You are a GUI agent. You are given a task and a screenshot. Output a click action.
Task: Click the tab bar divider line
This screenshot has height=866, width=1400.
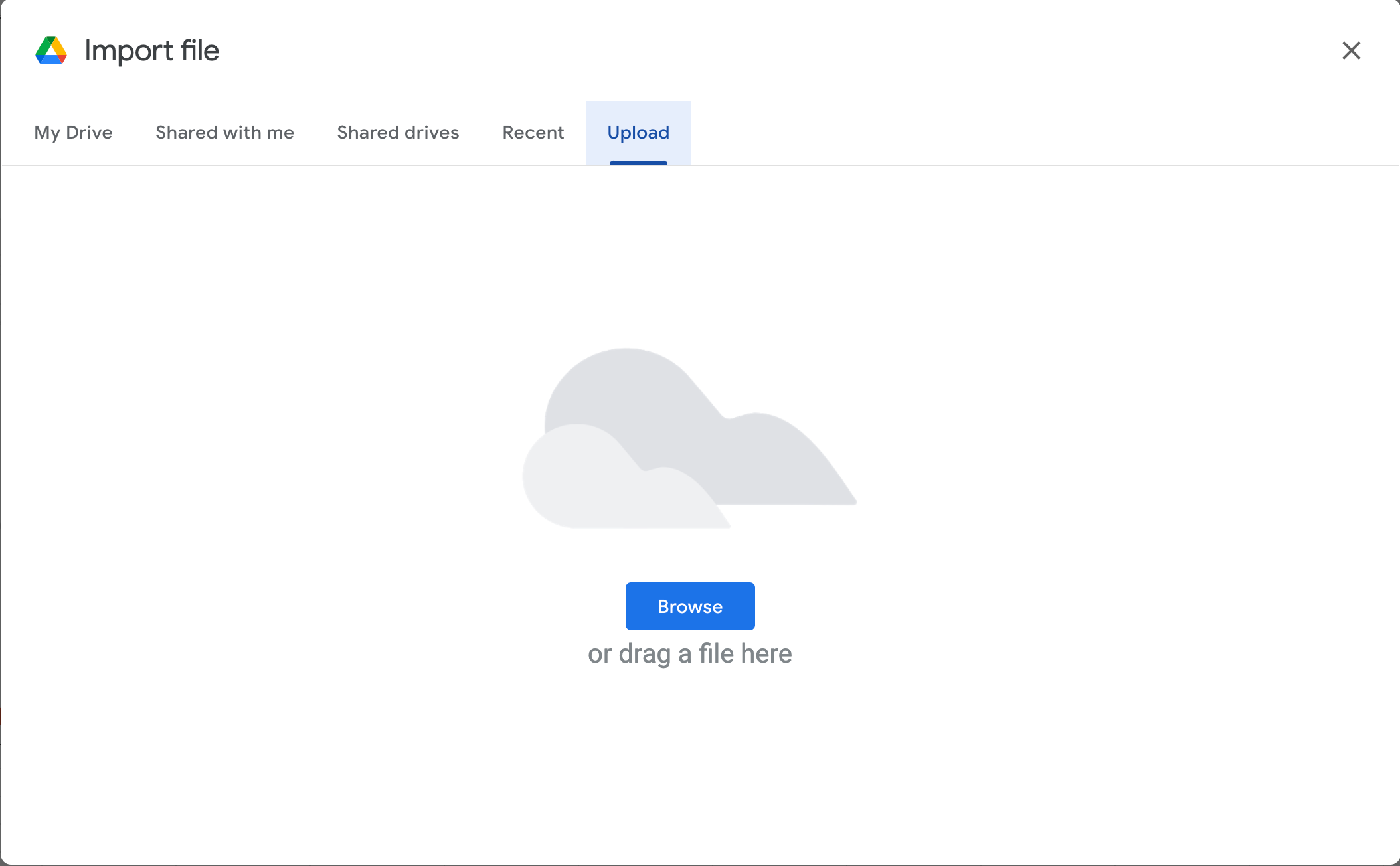[x=996, y=164]
